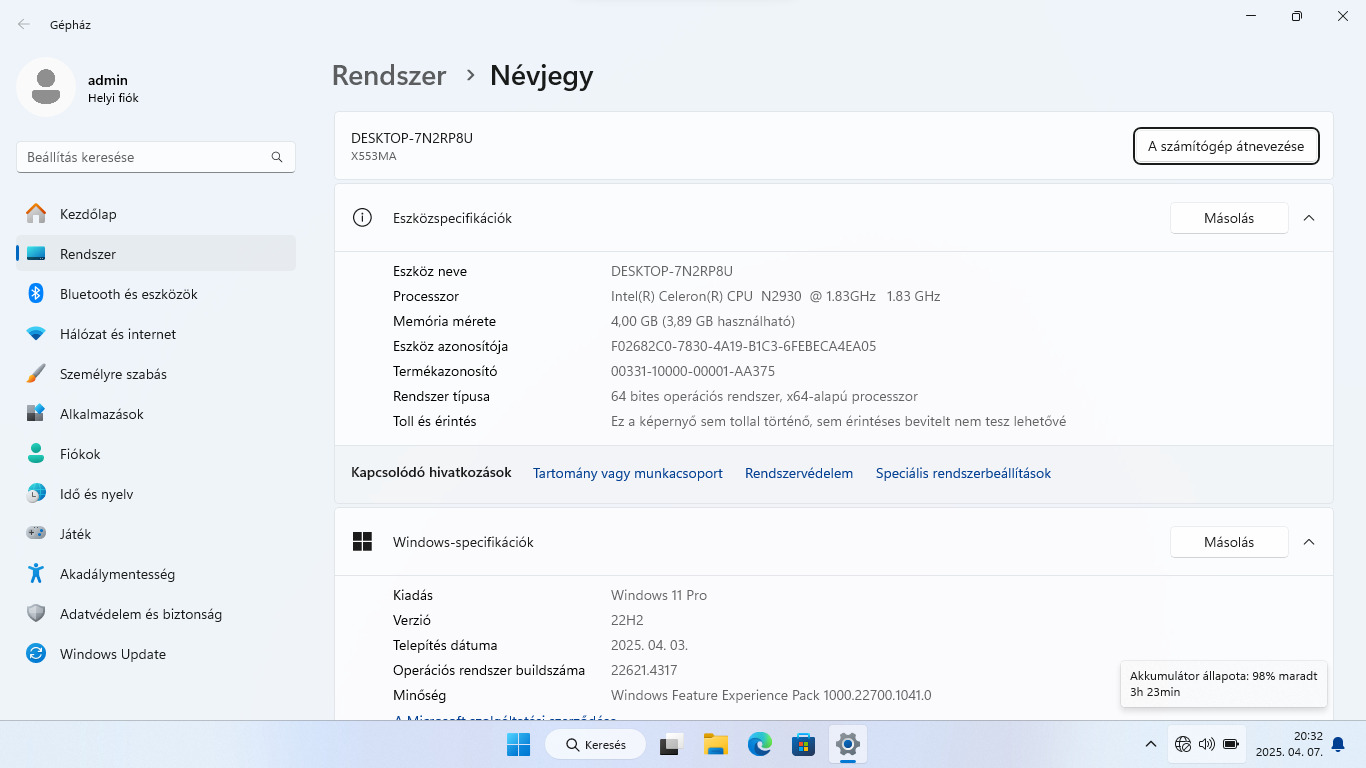The image size is (1366, 768).
Task: Open Task View on the taskbar
Action: [671, 745]
